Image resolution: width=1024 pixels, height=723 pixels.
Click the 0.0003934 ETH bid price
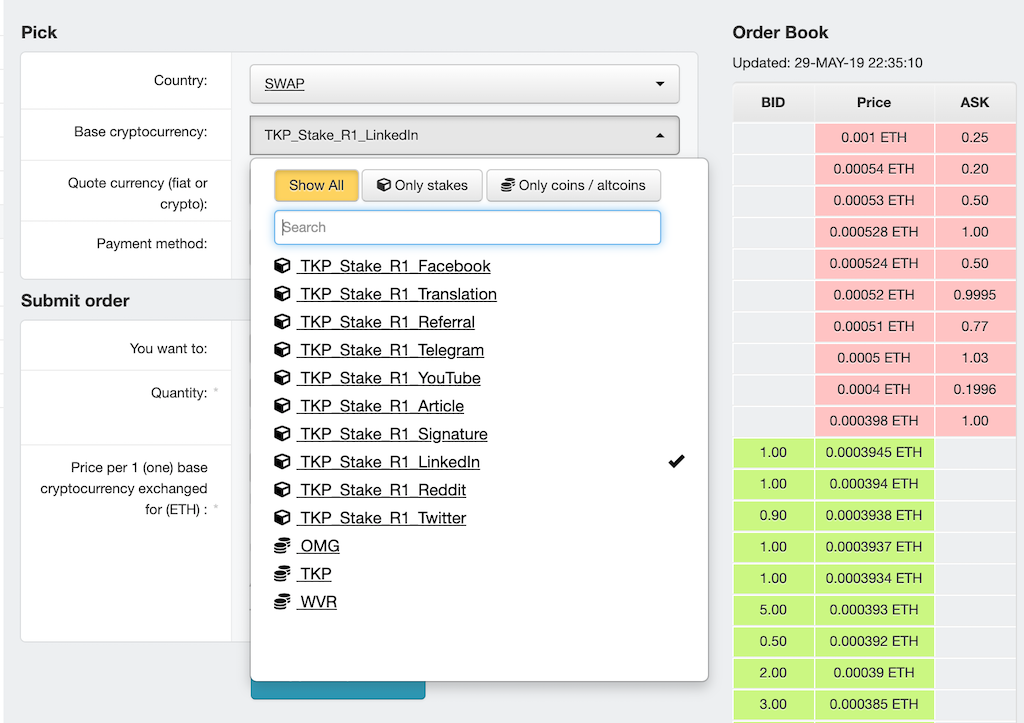(874, 578)
